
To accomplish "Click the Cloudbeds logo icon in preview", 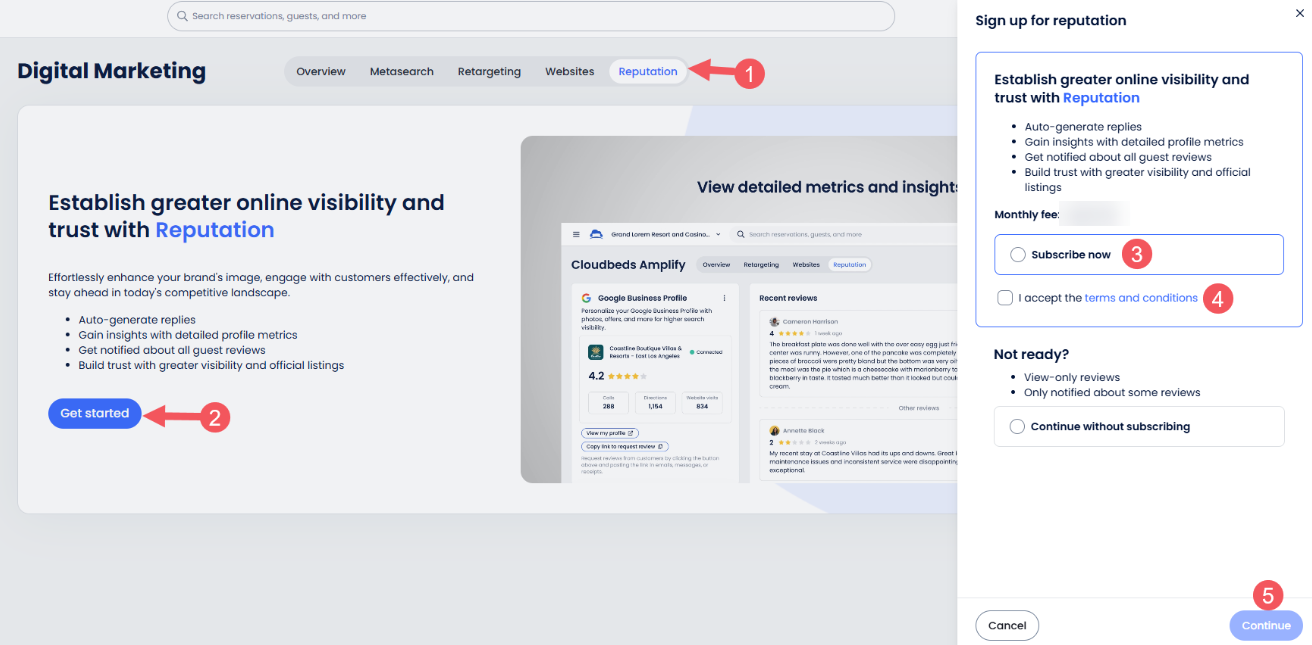I will 597,235.
